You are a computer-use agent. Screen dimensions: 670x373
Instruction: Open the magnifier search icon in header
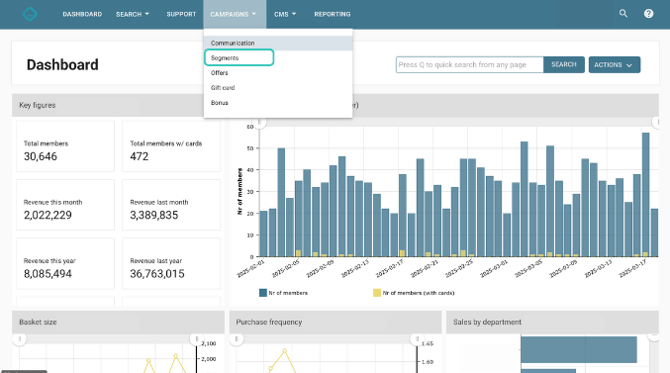coord(623,14)
